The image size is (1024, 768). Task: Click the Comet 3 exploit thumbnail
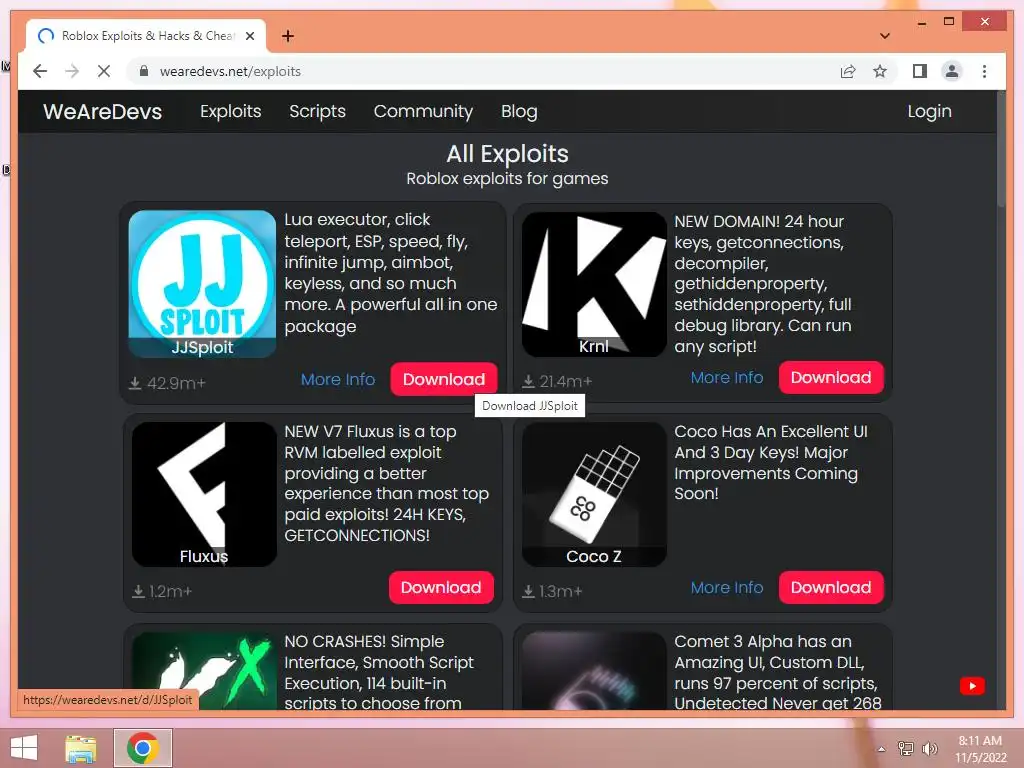tap(594, 671)
